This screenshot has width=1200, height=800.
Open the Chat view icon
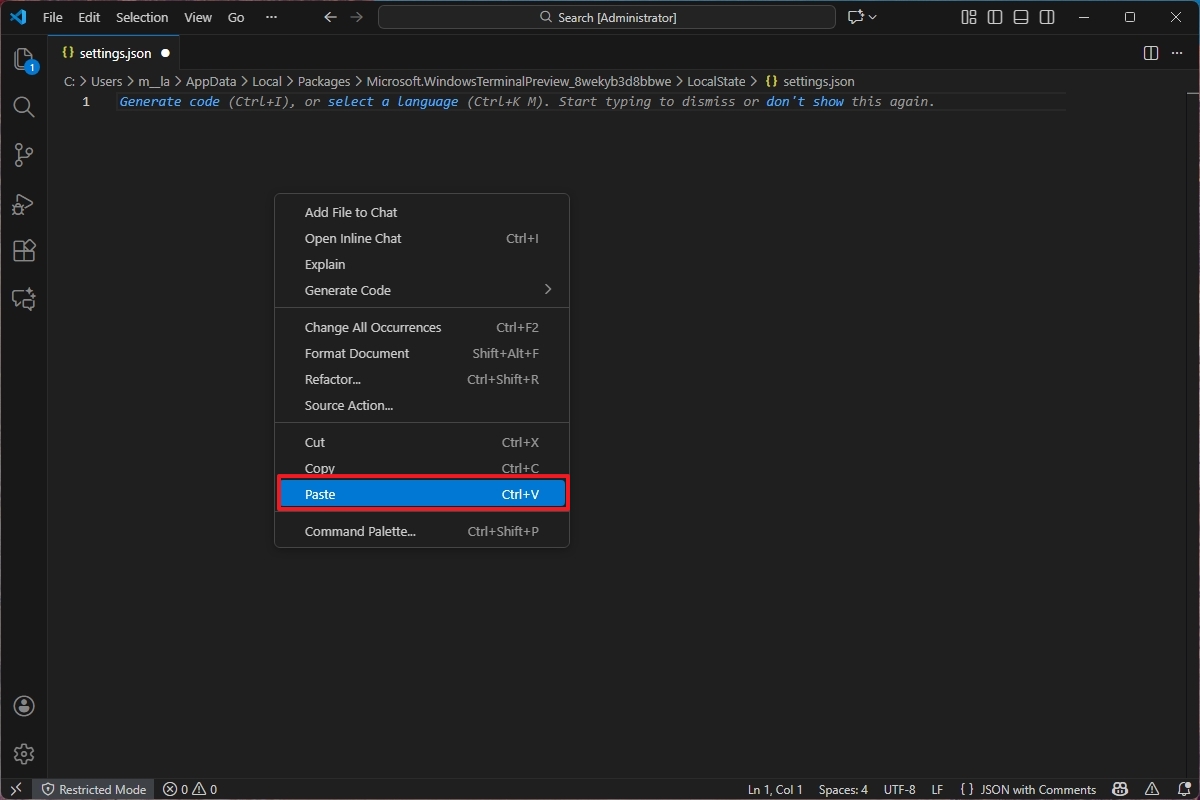point(24,299)
